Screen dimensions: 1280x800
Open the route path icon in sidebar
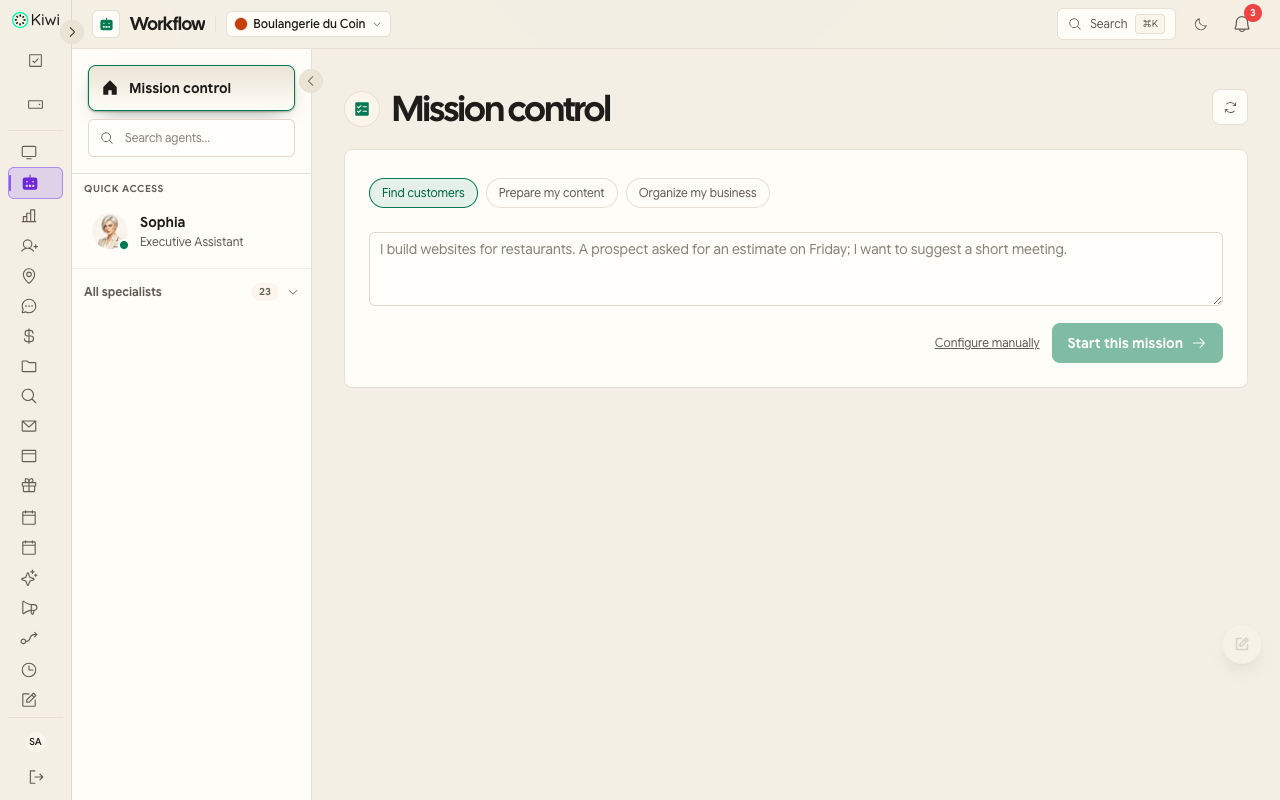(x=29, y=638)
